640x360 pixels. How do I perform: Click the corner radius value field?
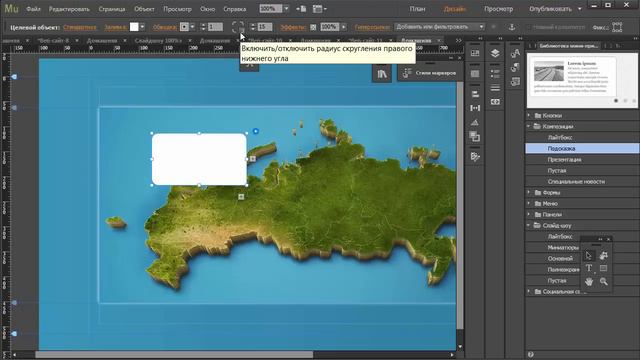point(264,27)
